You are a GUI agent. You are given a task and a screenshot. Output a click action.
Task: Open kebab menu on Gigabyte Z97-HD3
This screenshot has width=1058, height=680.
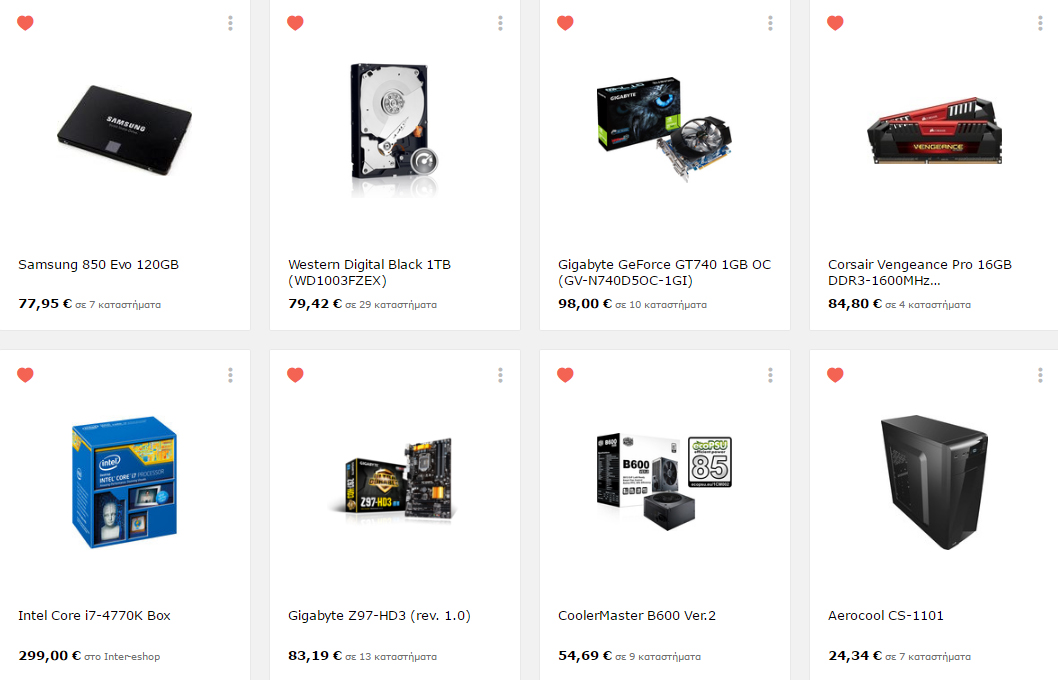pyautogui.click(x=500, y=375)
